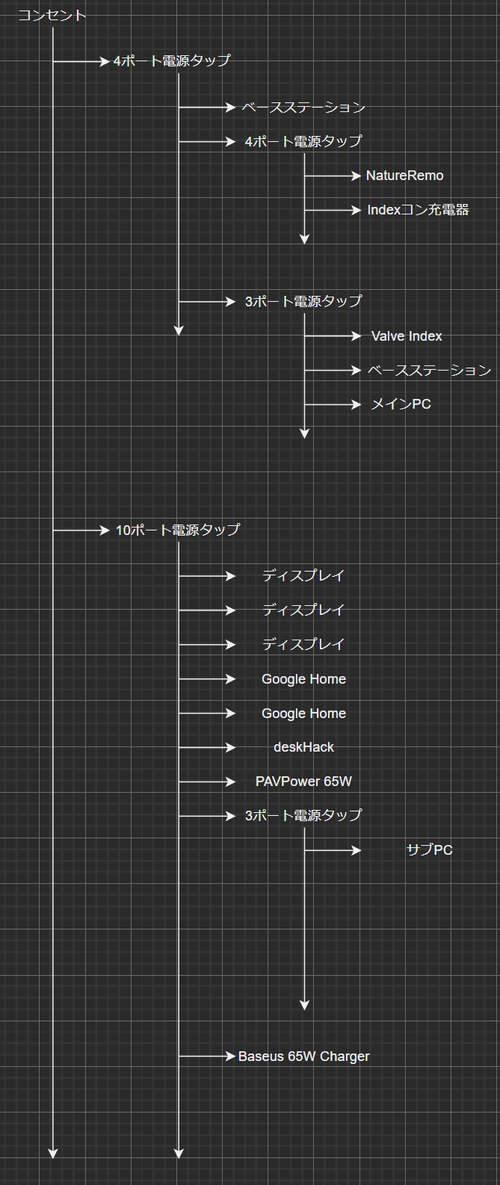The image size is (500, 1185).
Task: Click the first ディスプレイ under 10ポート電源タップ
Action: 304,575
